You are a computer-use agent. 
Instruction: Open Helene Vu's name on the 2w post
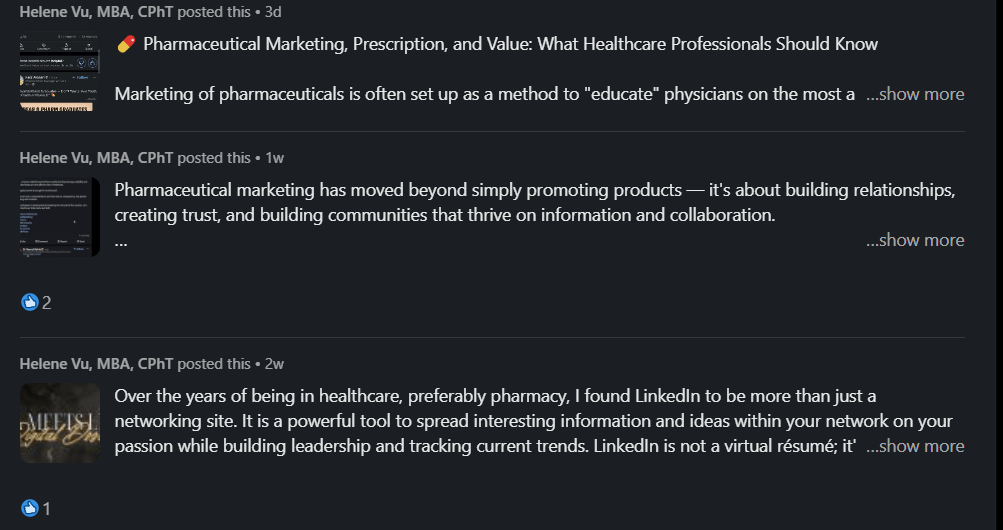coord(96,363)
